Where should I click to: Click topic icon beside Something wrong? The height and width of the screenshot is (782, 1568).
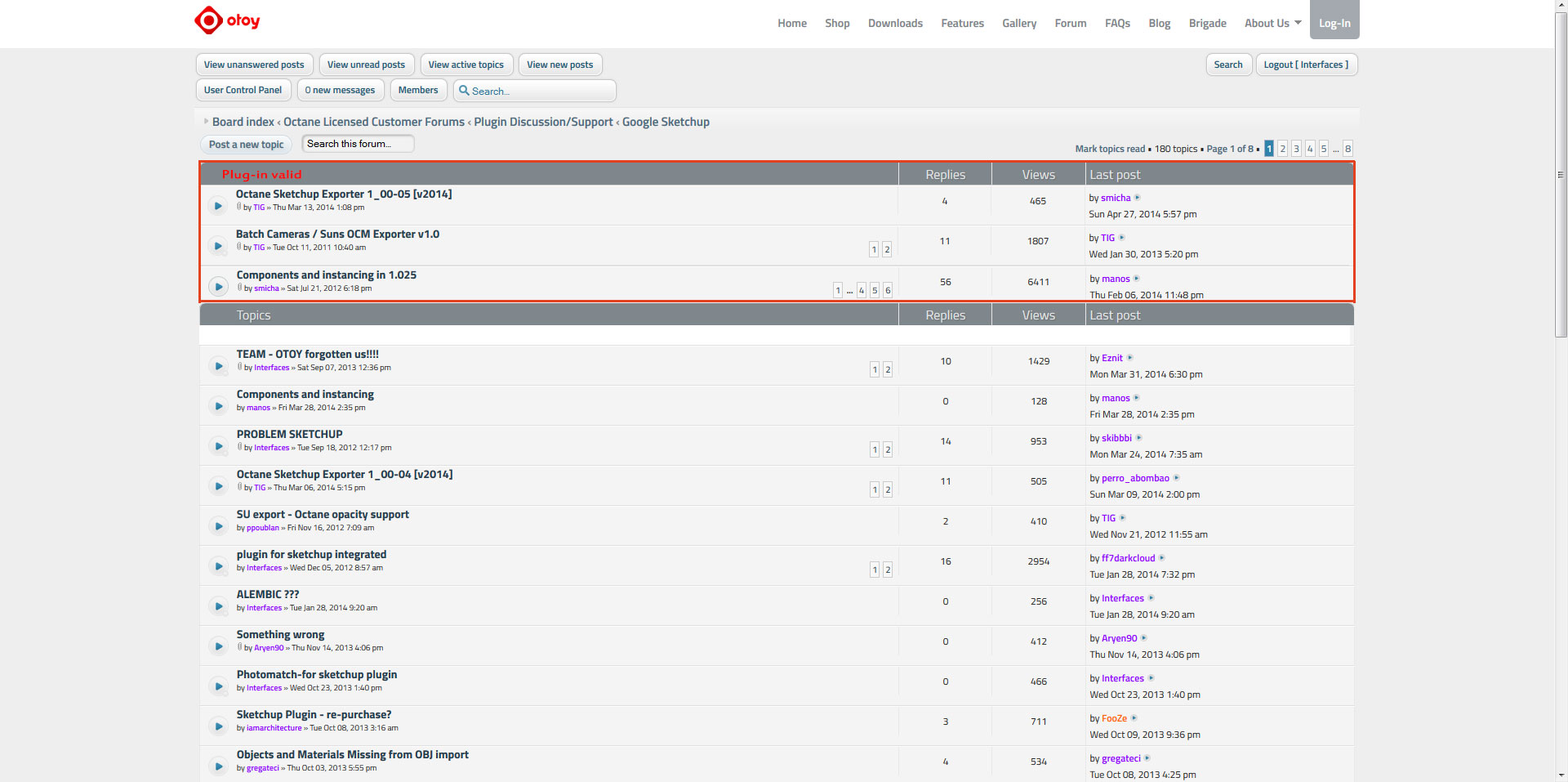(x=218, y=646)
